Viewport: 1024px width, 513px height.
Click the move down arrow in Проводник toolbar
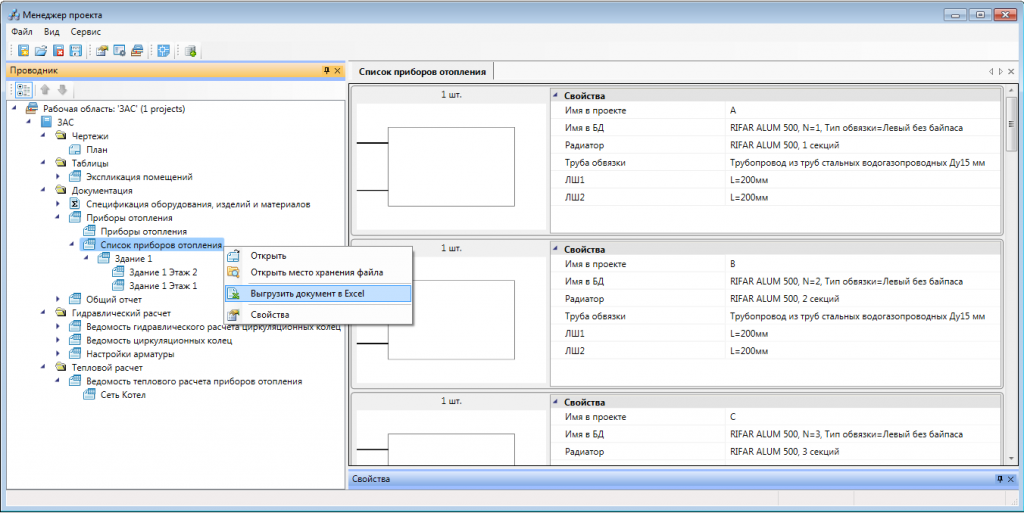point(62,90)
